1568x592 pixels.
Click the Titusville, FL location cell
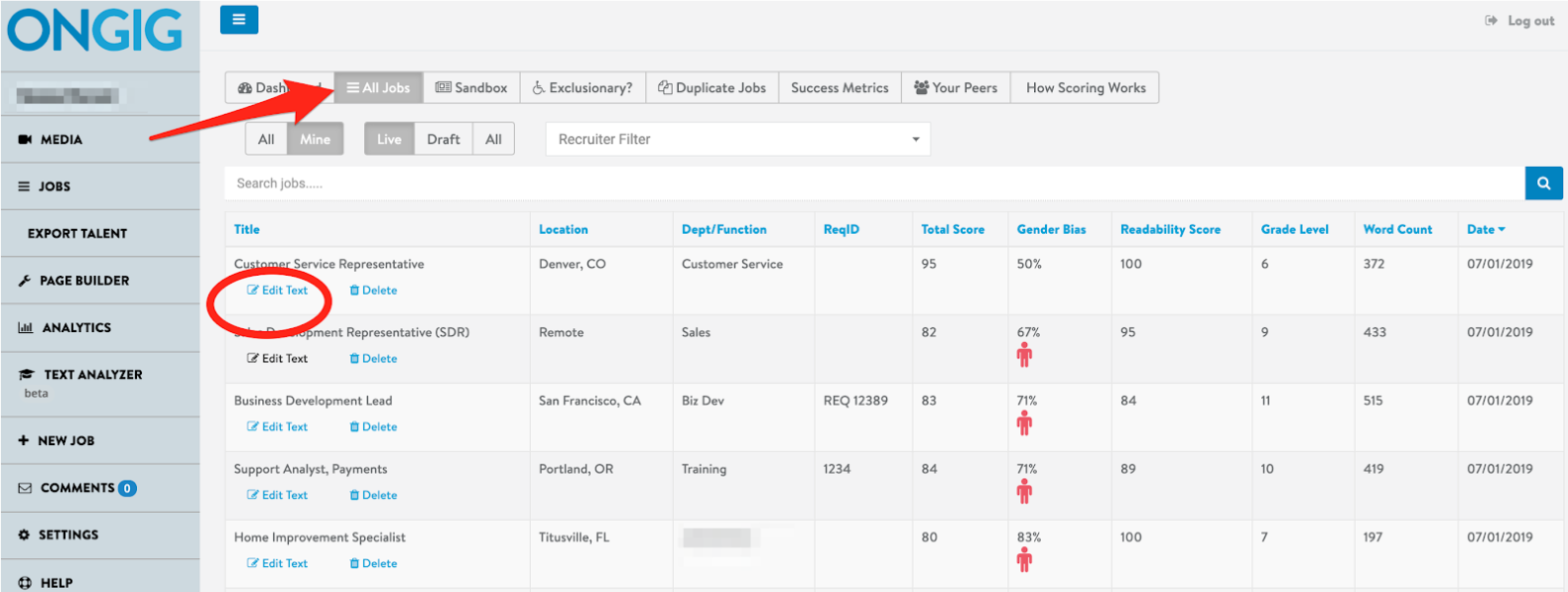pos(574,537)
